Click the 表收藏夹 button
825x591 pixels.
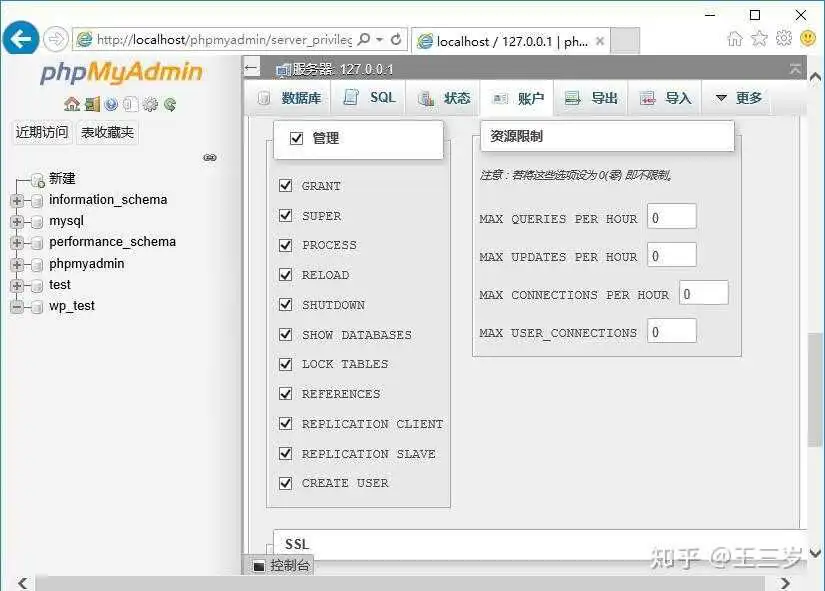(107, 132)
